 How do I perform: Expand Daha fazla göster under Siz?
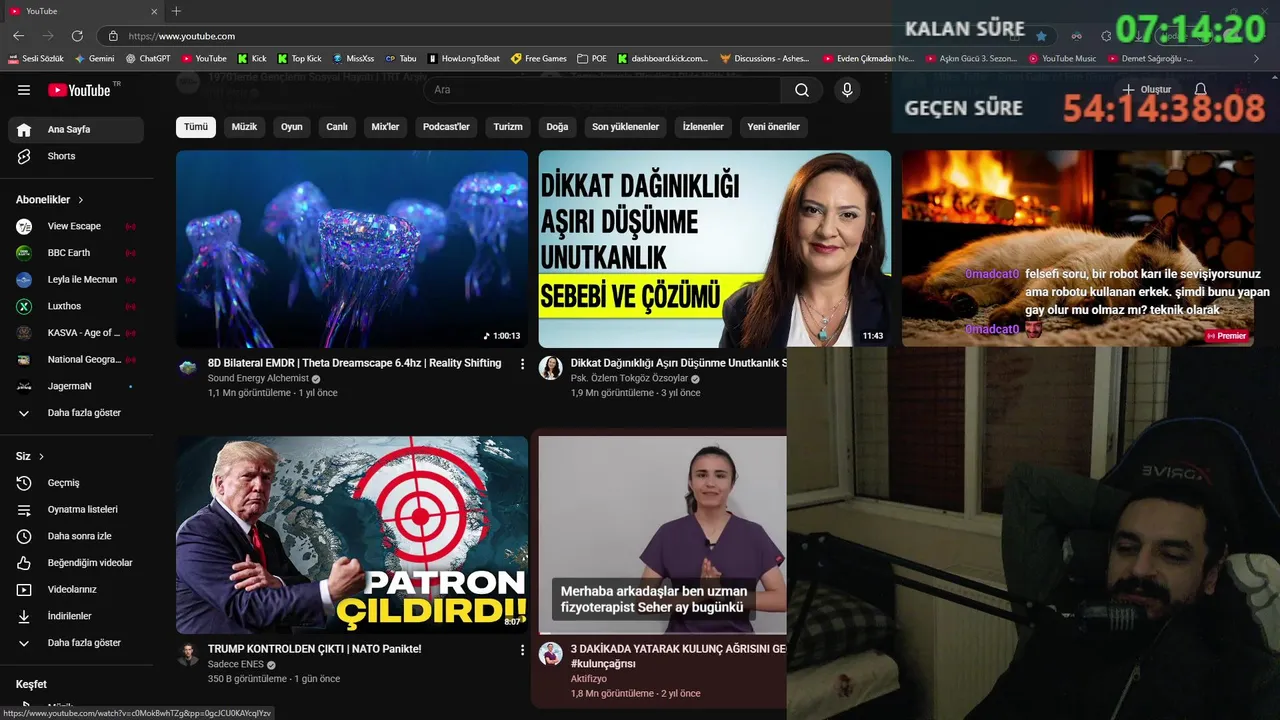click(x=76, y=643)
